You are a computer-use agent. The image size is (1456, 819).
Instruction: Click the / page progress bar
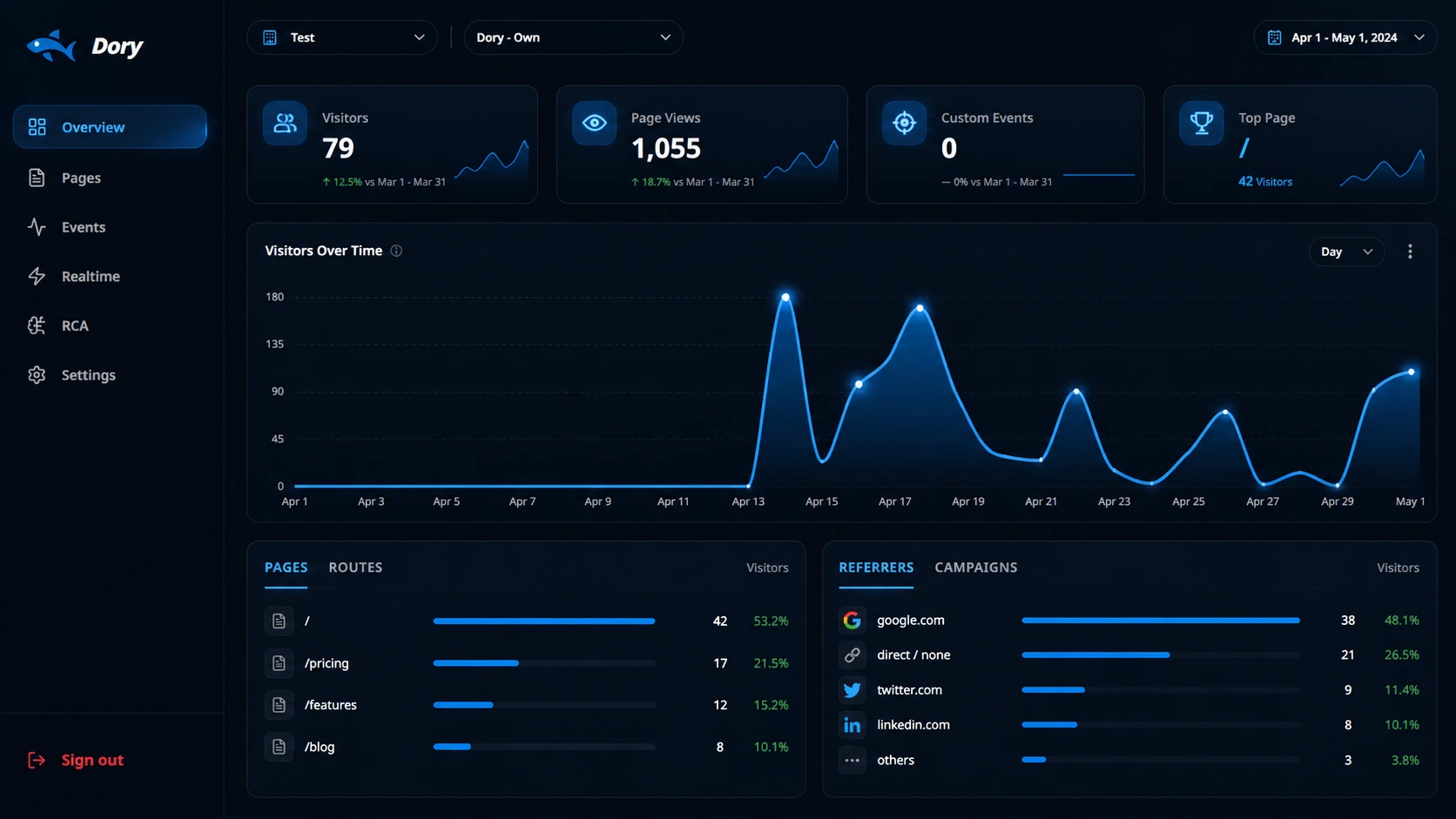pyautogui.click(x=544, y=621)
